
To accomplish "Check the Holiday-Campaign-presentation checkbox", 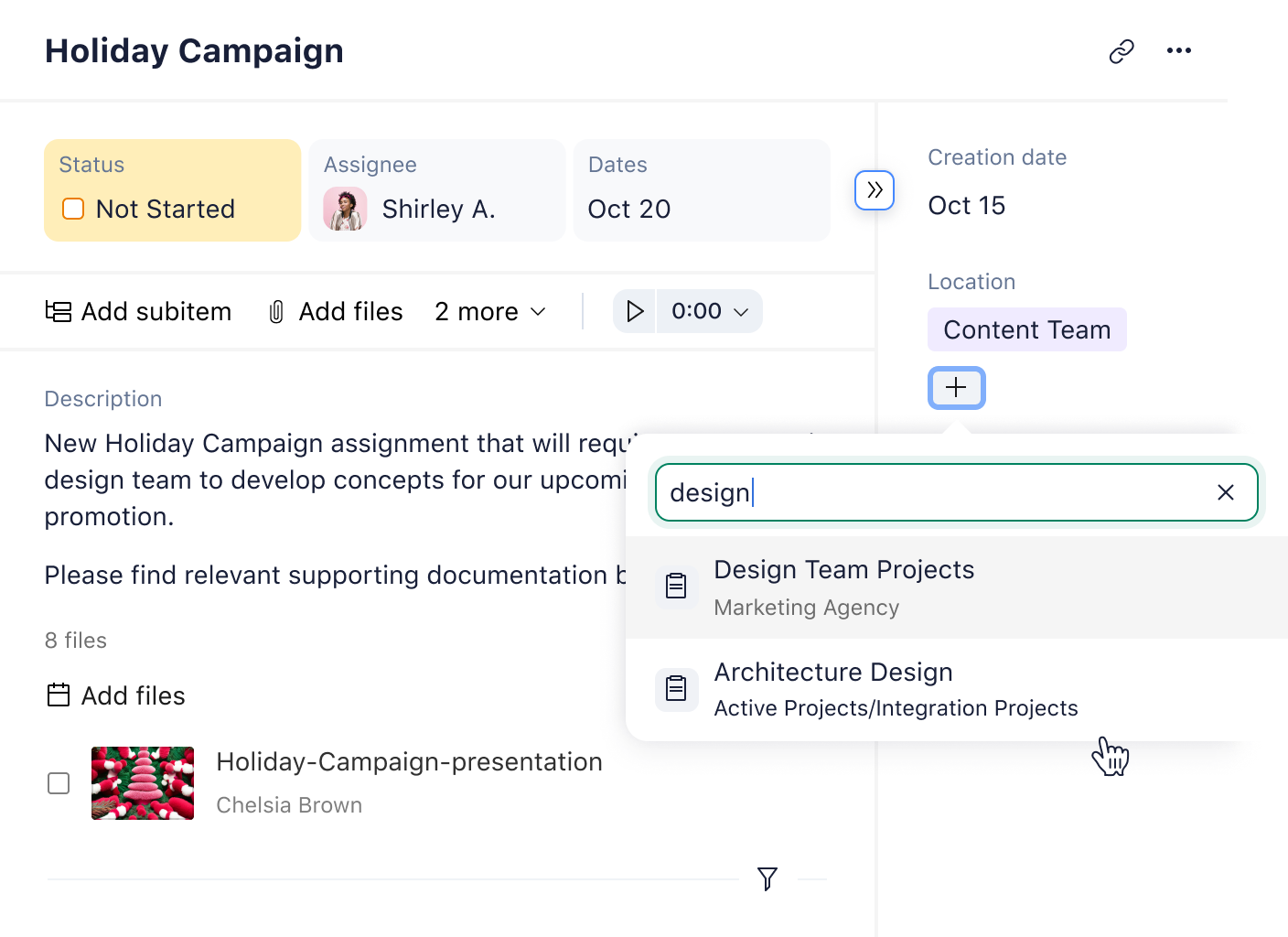I will tap(59, 783).
